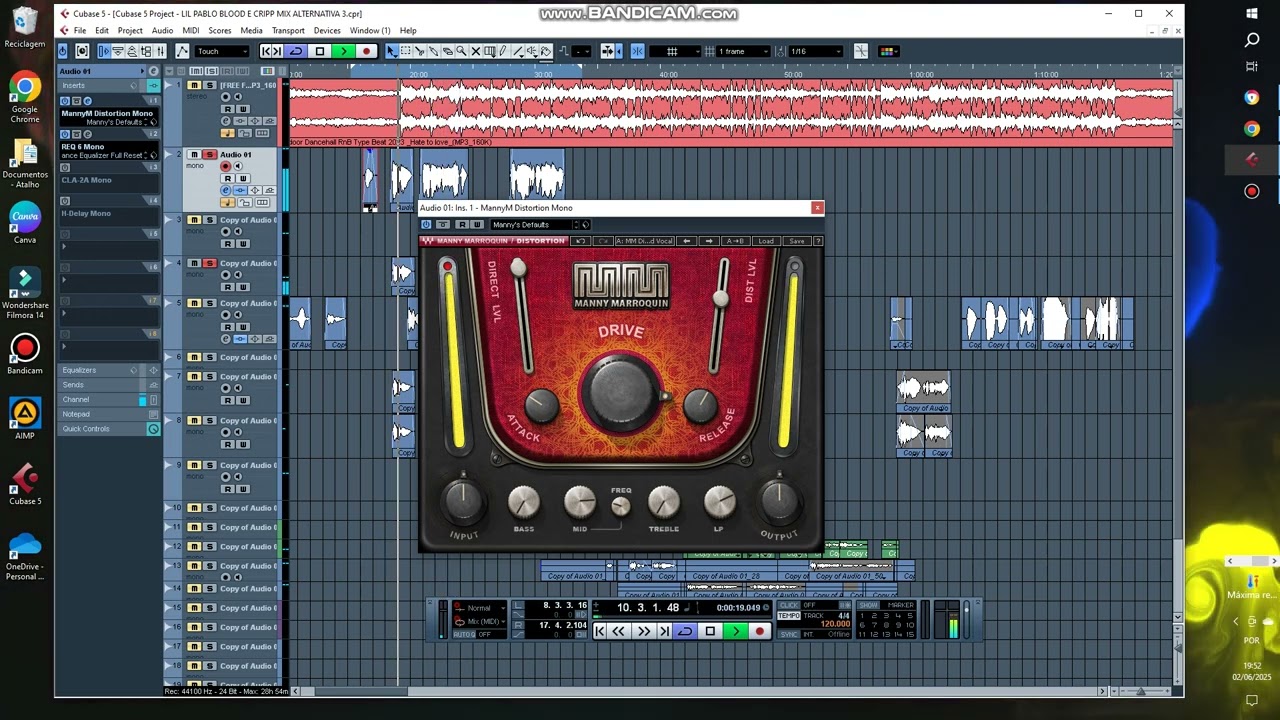Image resolution: width=1280 pixels, height=720 pixels.
Task: Click the Direct Lvl fader handle
Action: pyautogui.click(x=518, y=268)
